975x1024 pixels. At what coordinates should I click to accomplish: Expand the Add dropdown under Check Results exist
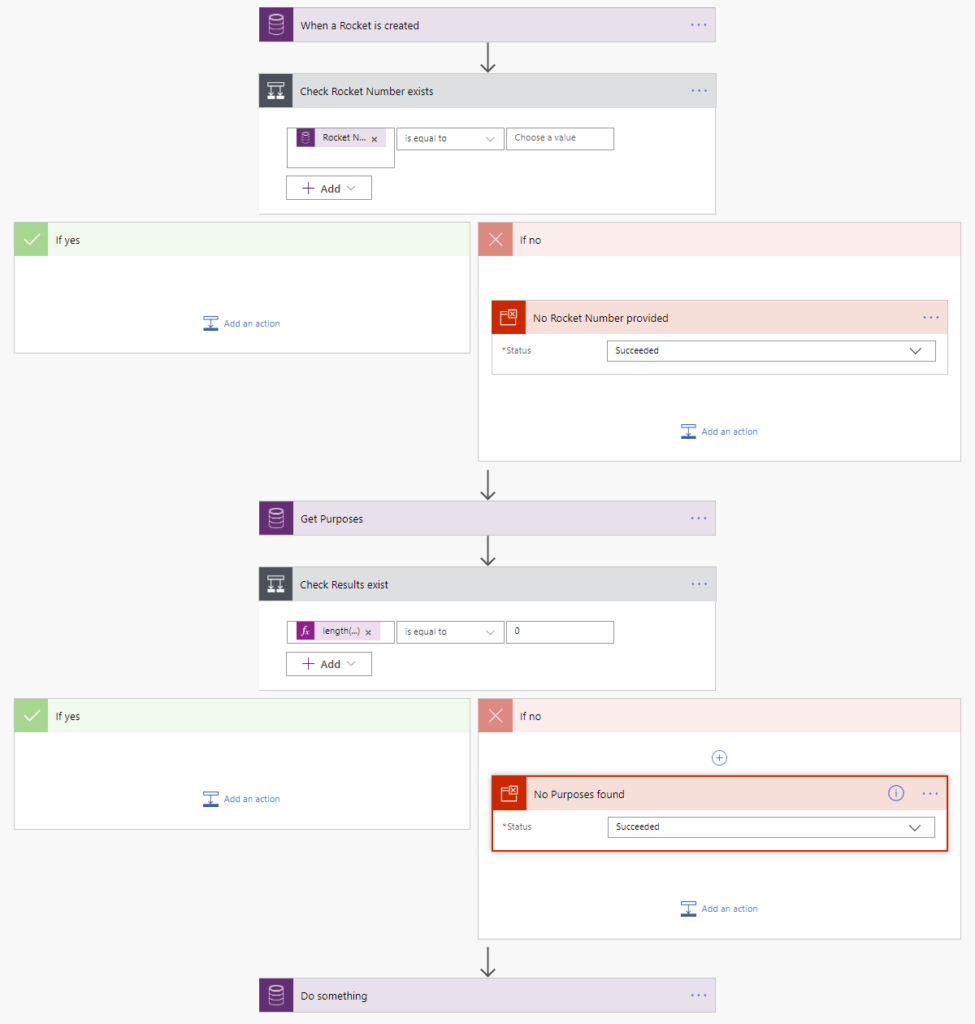pos(329,664)
